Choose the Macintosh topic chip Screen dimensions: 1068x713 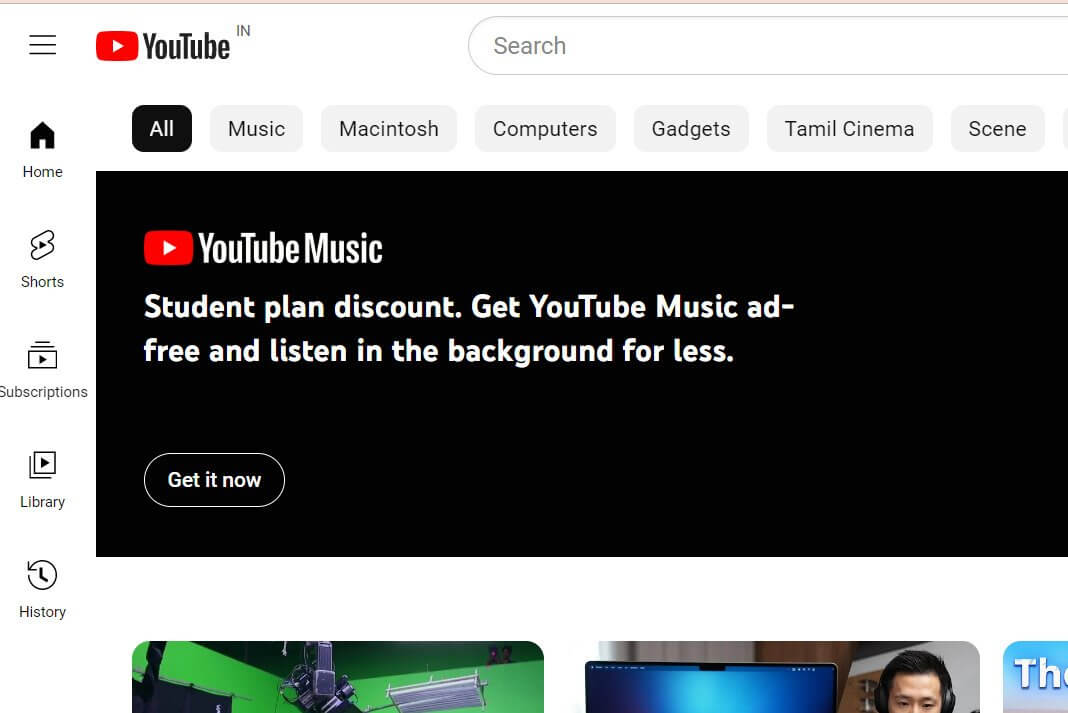coord(388,128)
